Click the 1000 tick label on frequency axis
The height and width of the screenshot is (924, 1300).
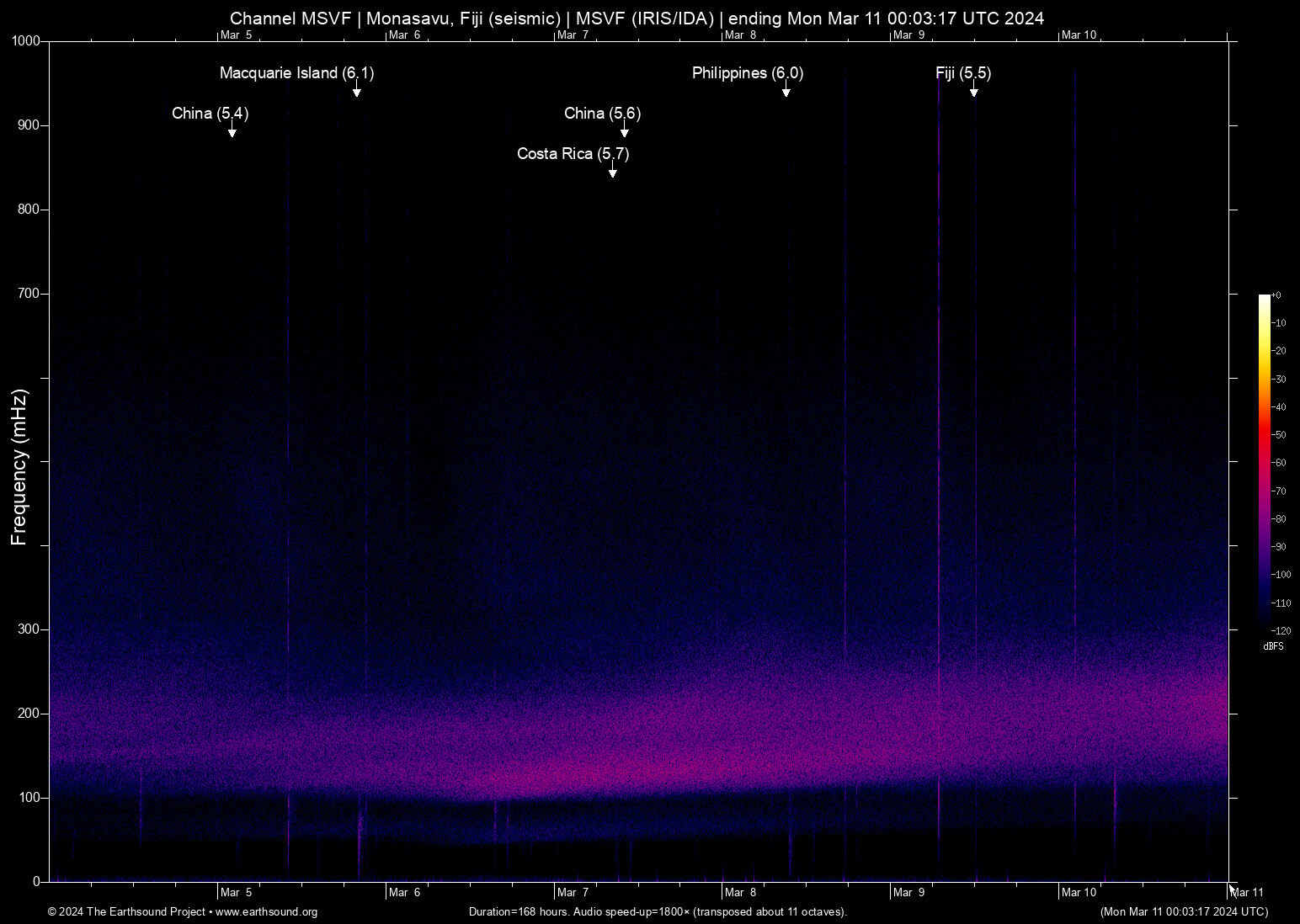(25, 41)
